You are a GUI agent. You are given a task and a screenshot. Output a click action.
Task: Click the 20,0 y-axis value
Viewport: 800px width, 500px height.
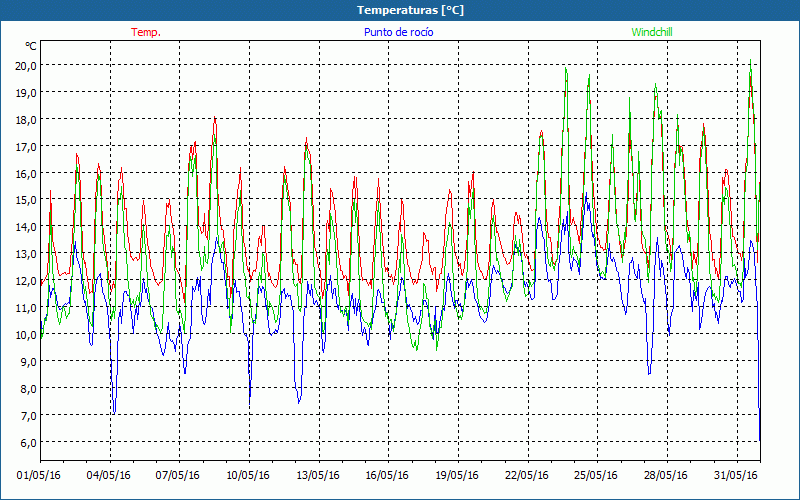pos(26,66)
